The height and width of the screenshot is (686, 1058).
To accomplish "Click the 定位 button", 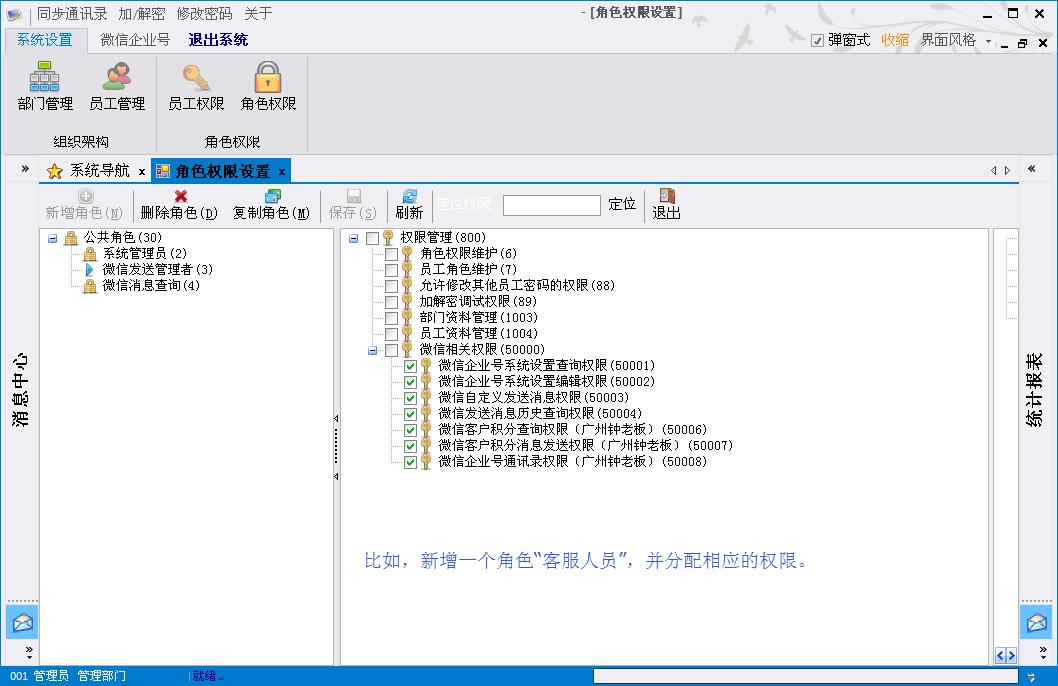I will pos(622,204).
